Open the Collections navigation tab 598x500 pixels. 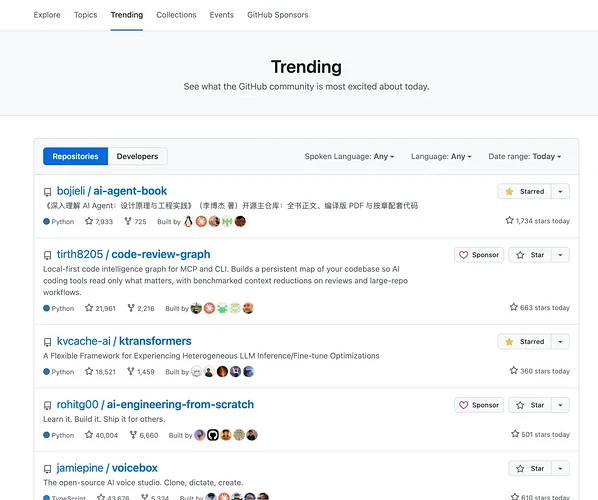pyautogui.click(x=176, y=15)
